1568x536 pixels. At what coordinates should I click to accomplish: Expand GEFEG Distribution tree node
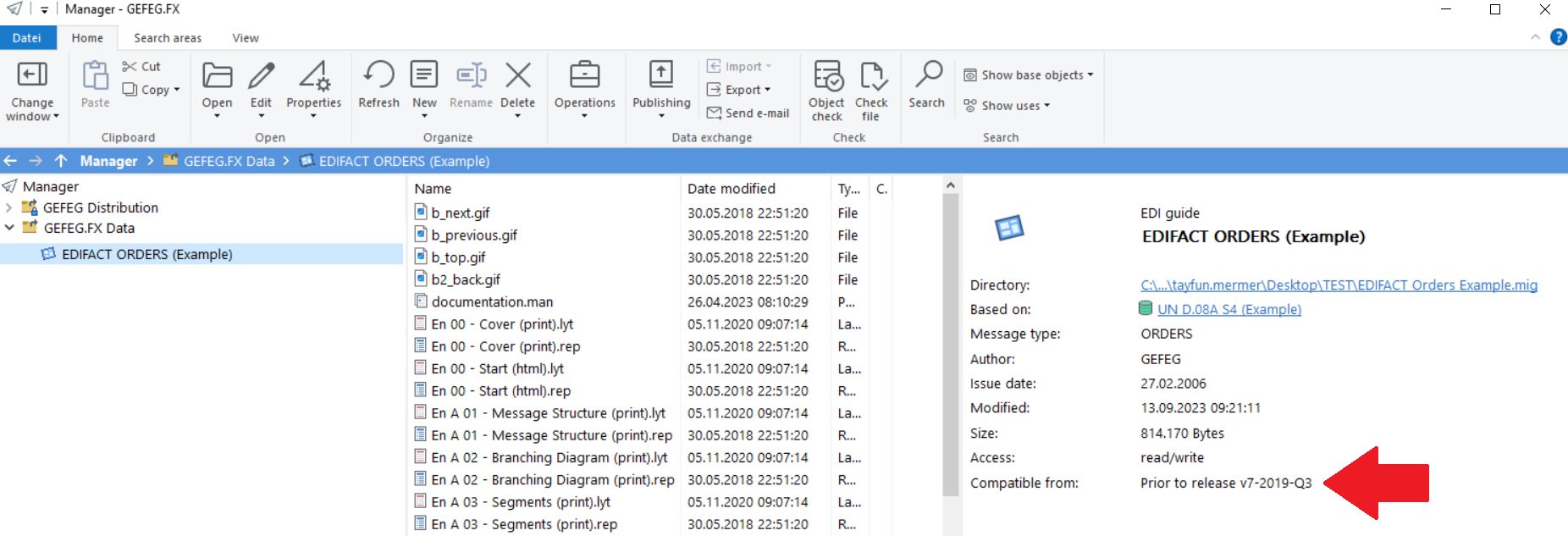coord(9,207)
